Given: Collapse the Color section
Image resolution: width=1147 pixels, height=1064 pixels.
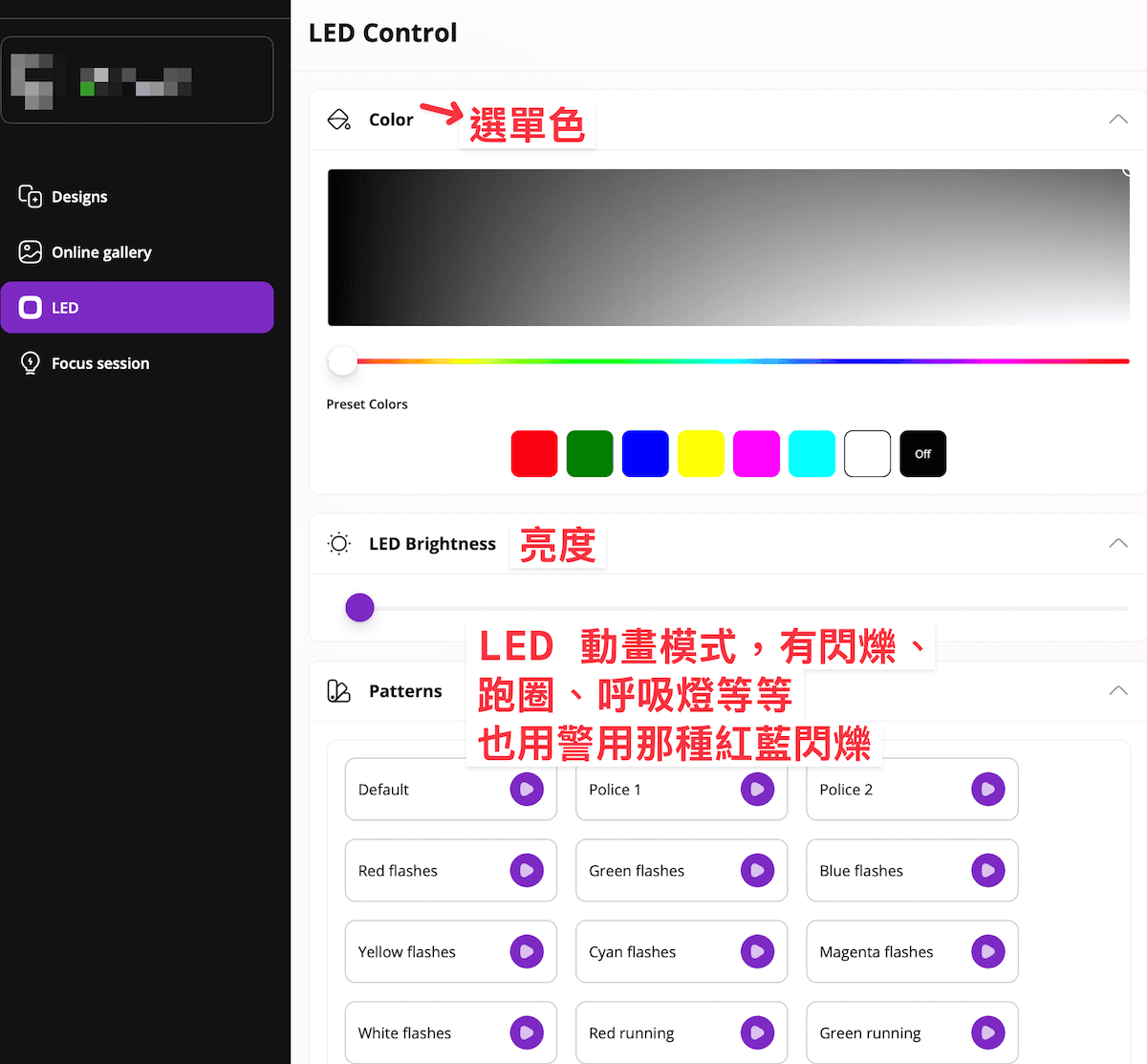Looking at the screenshot, I should 1117,119.
